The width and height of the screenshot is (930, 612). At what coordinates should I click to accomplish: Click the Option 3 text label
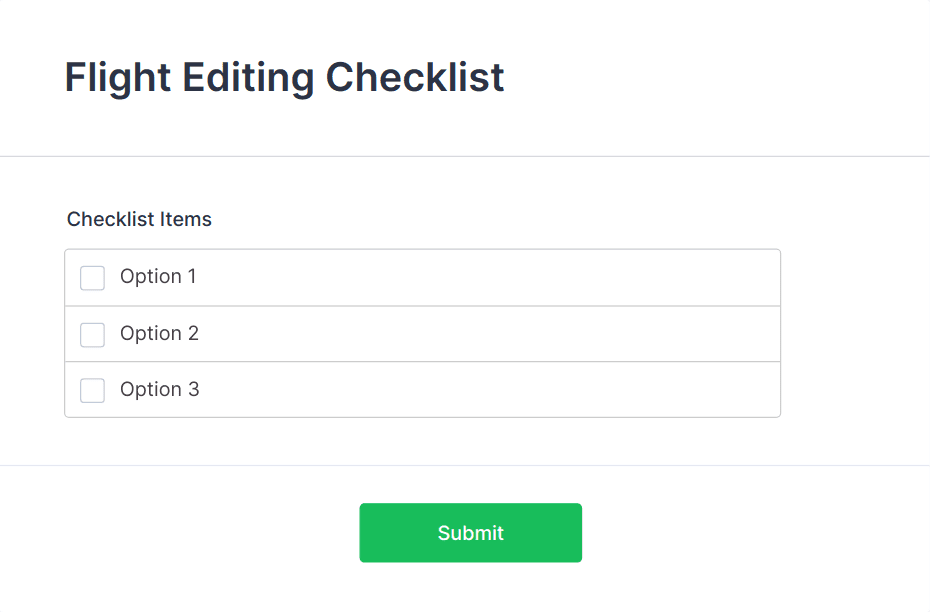click(157, 390)
